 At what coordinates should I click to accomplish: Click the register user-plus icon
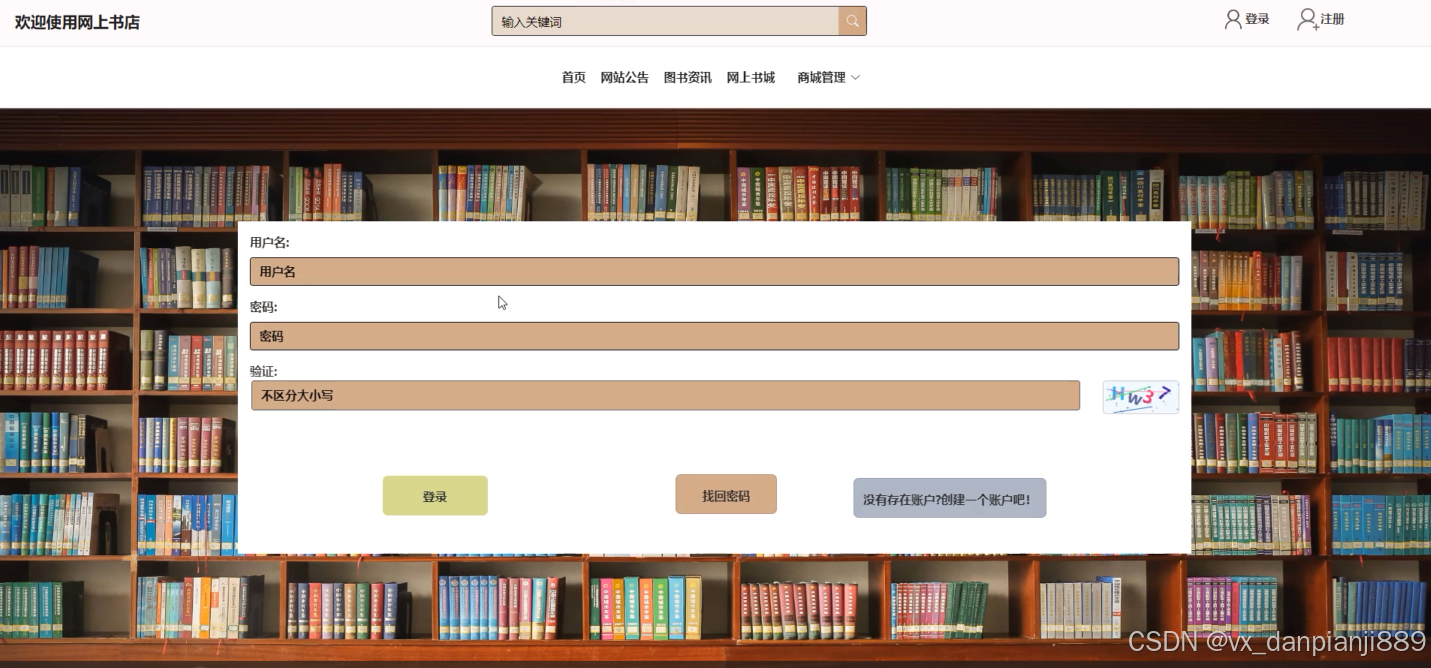(1307, 19)
